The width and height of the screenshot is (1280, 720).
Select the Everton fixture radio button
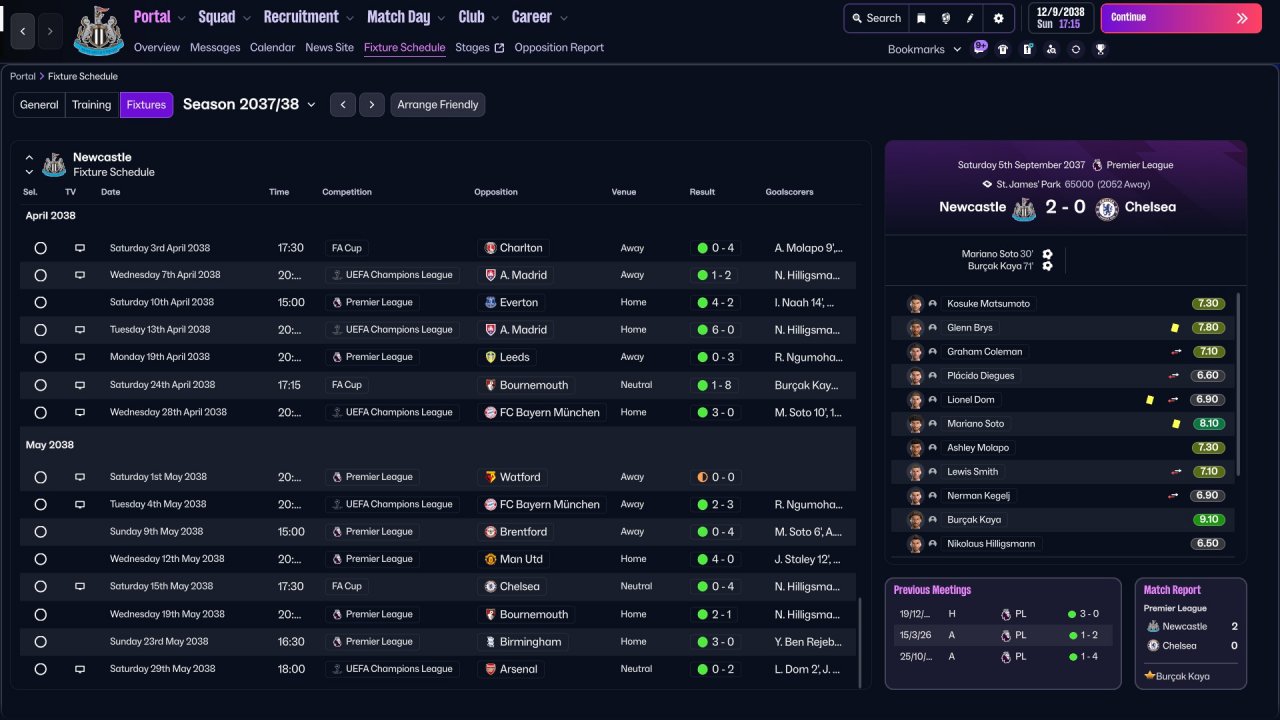point(40,302)
